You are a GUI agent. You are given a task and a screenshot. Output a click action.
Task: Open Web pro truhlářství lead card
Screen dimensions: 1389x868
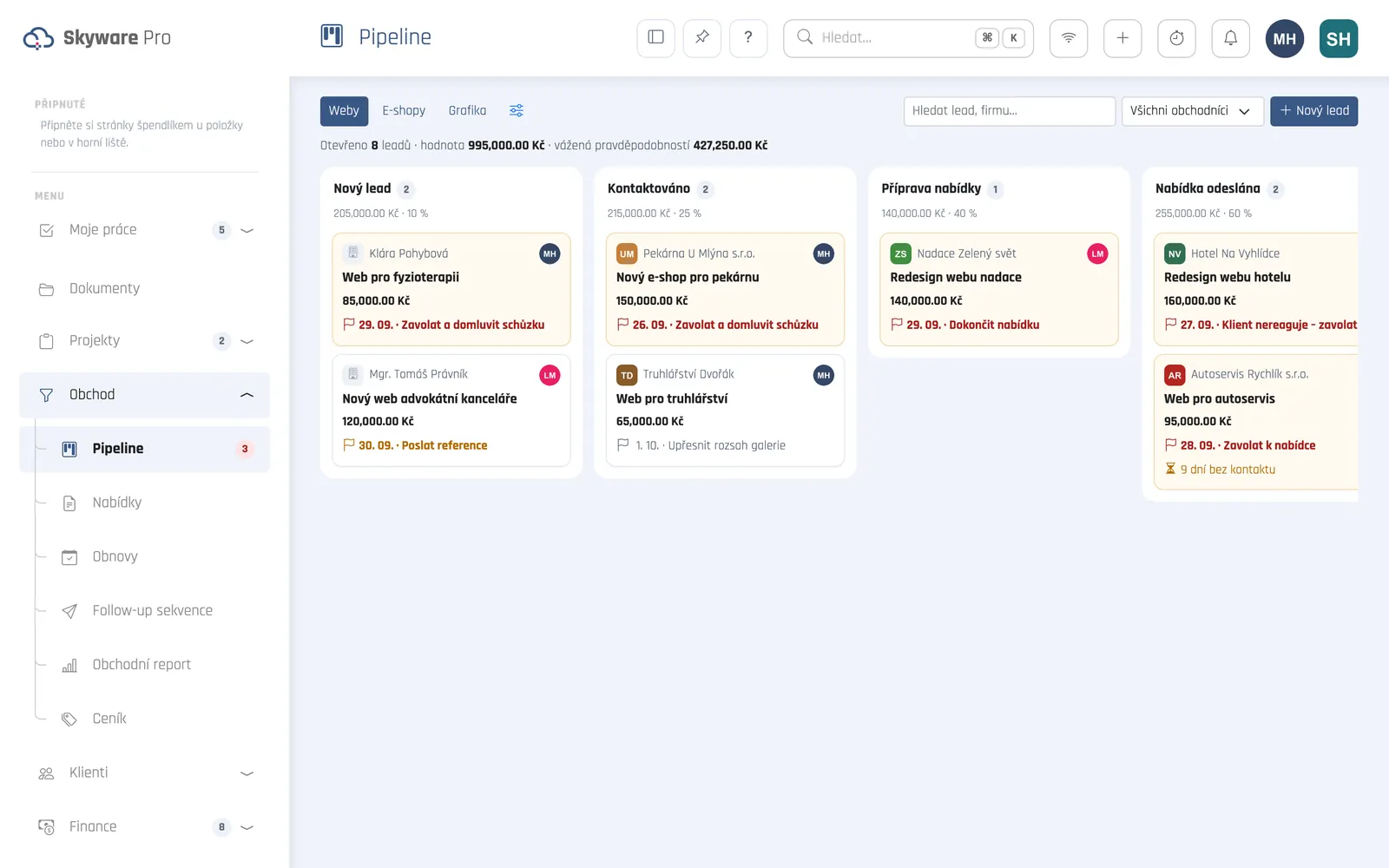click(x=725, y=410)
